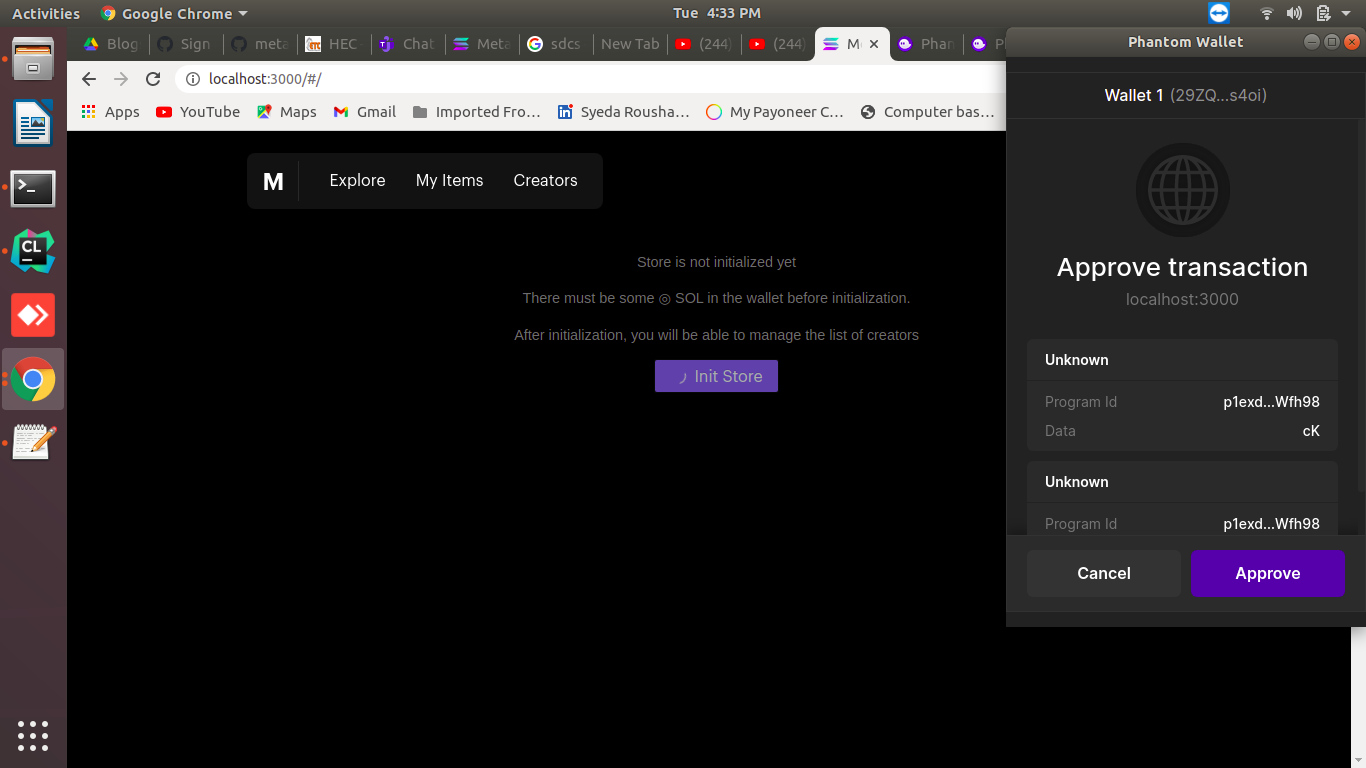This screenshot has width=1366, height=768.
Task: Open the YouTube bookmark
Action: 198,112
